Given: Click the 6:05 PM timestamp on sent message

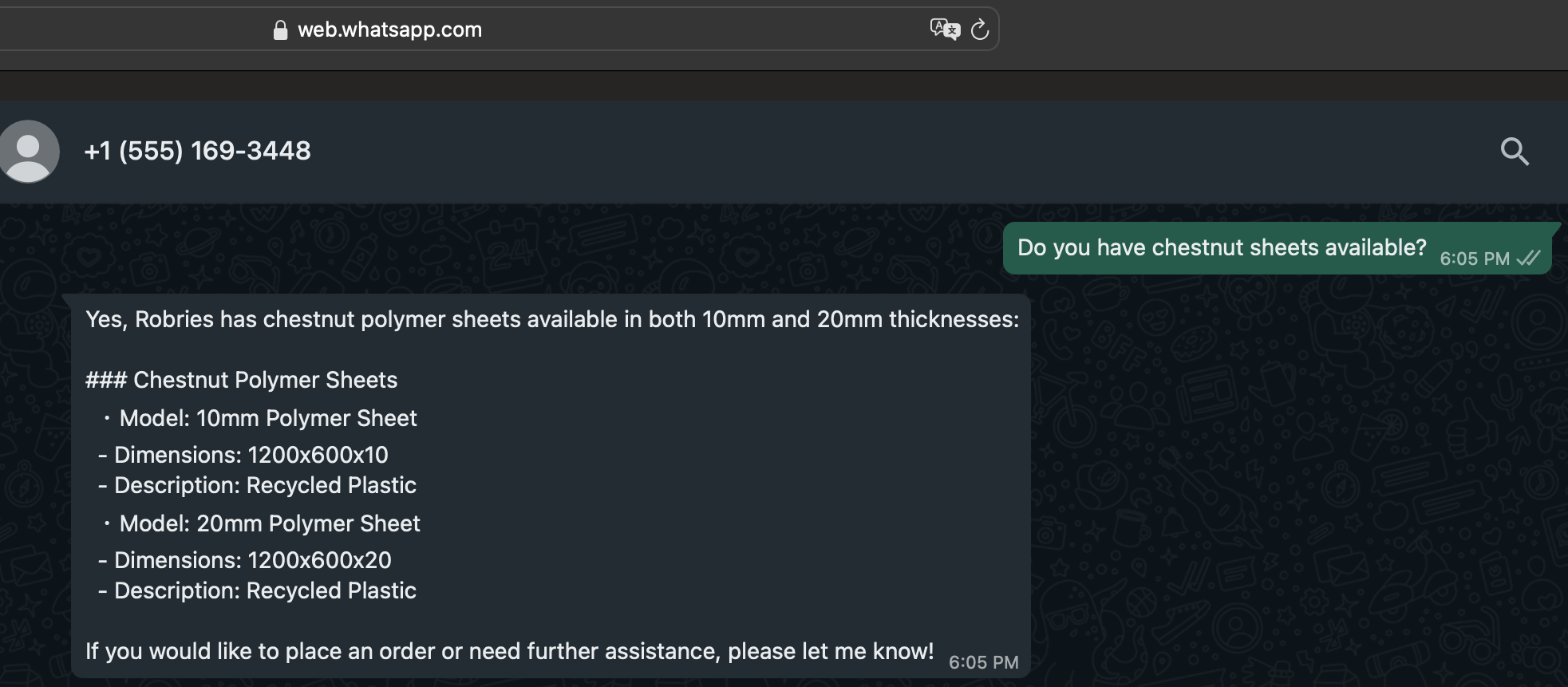Looking at the screenshot, I should 1475,259.
